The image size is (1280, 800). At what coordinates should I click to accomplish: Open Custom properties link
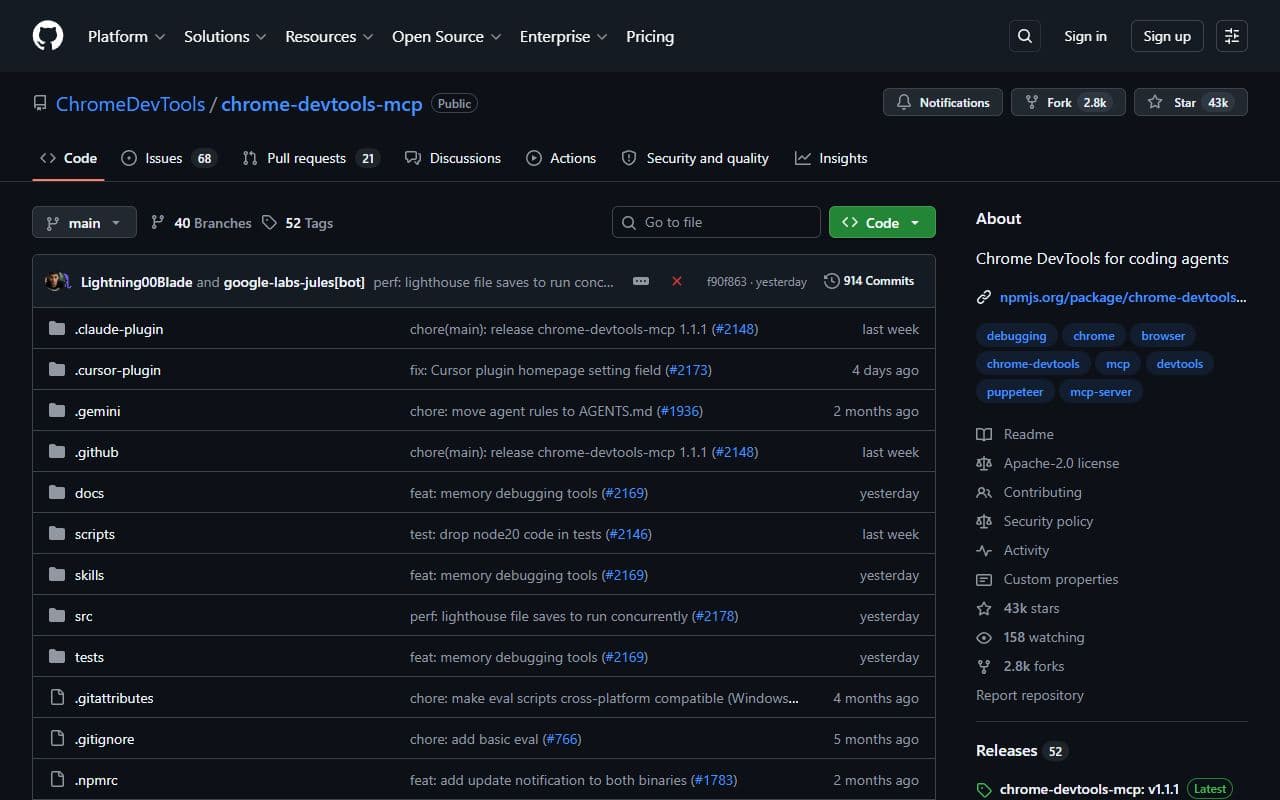tap(1061, 579)
